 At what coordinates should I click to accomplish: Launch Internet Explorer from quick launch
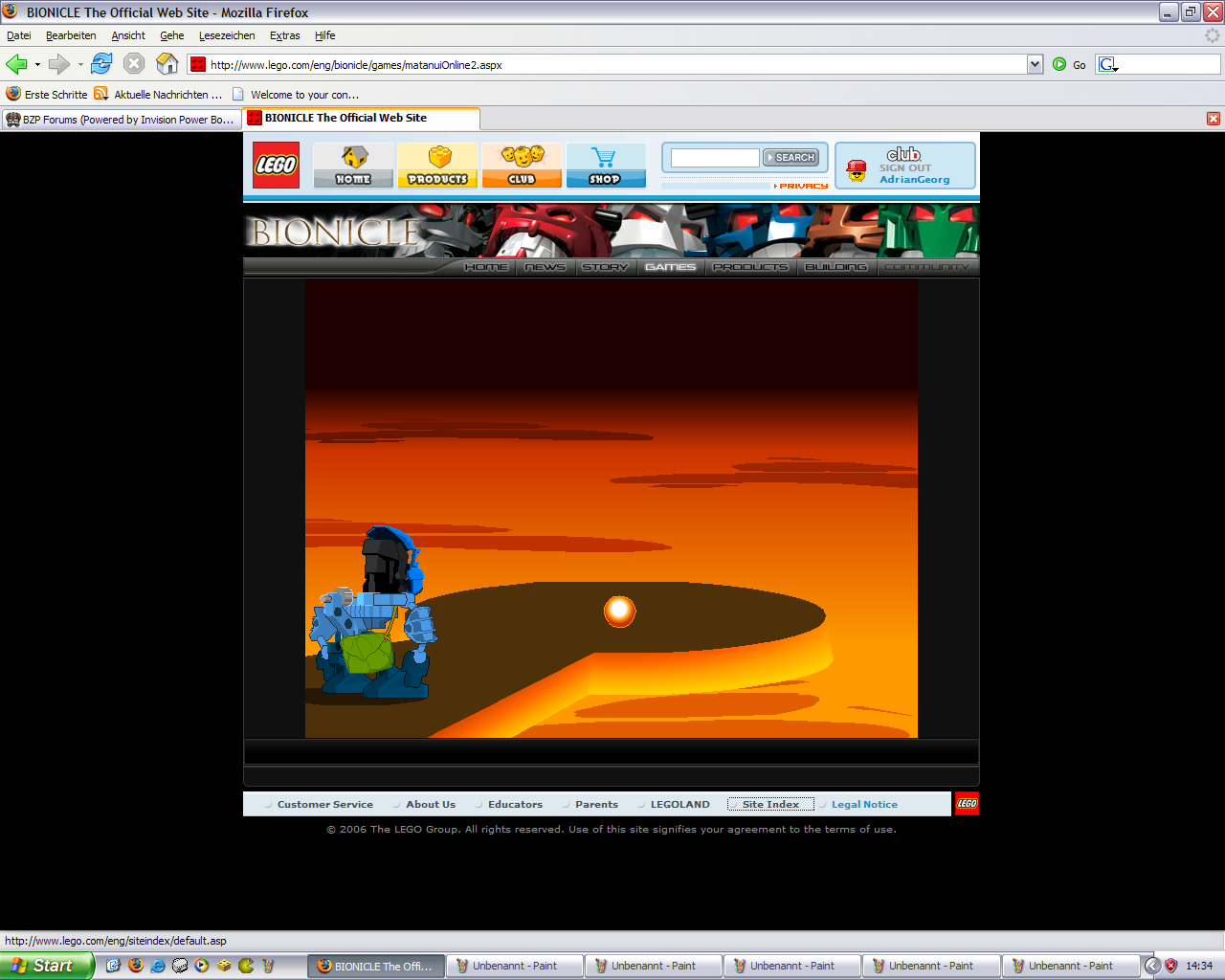point(157,966)
